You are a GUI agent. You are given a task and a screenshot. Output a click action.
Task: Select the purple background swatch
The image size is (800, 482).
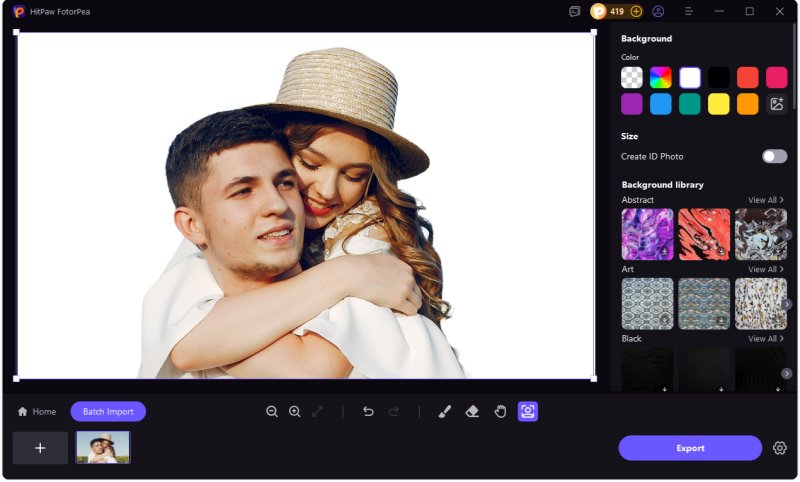(x=632, y=105)
